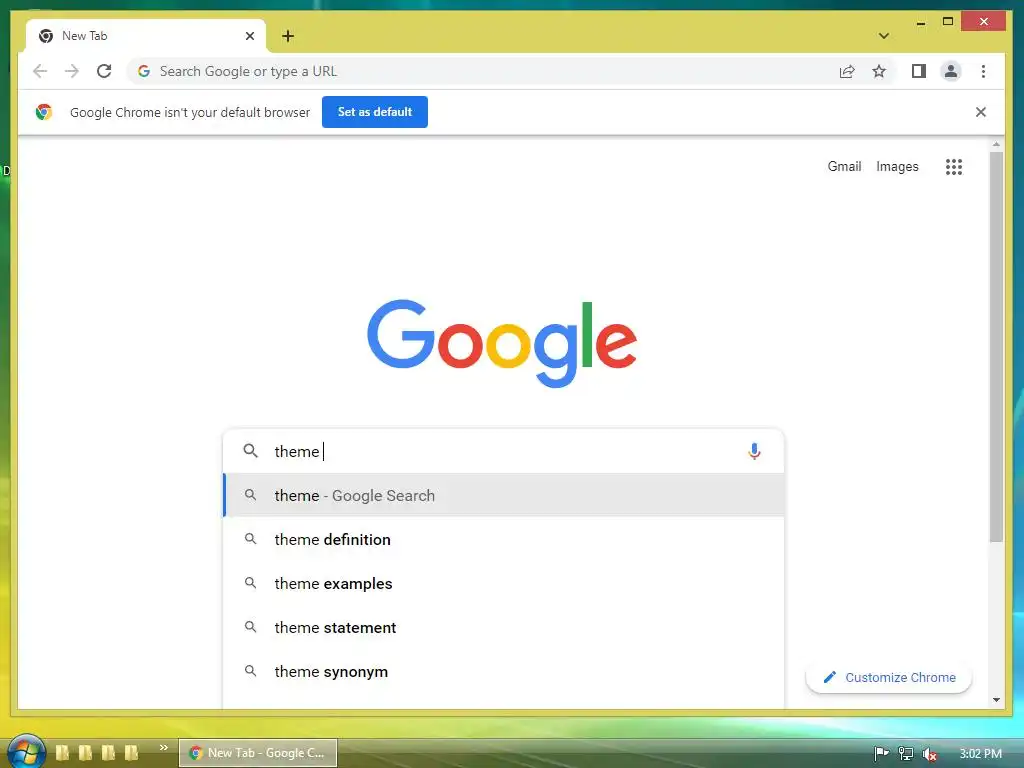
Task: Open the network tray icon
Action: pos(906,754)
